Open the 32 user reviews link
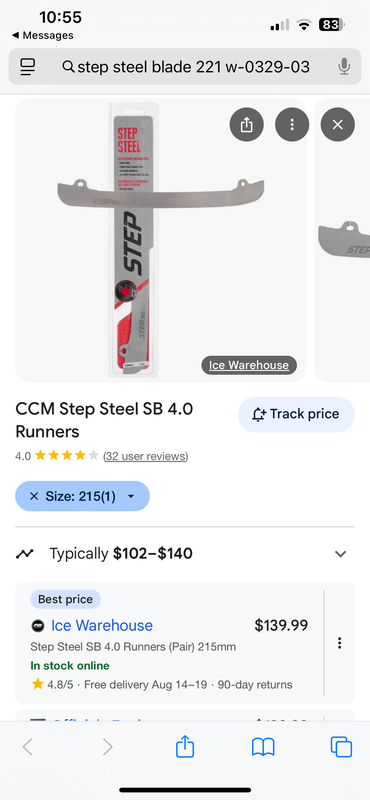This screenshot has width=370, height=800. pyautogui.click(x=145, y=456)
